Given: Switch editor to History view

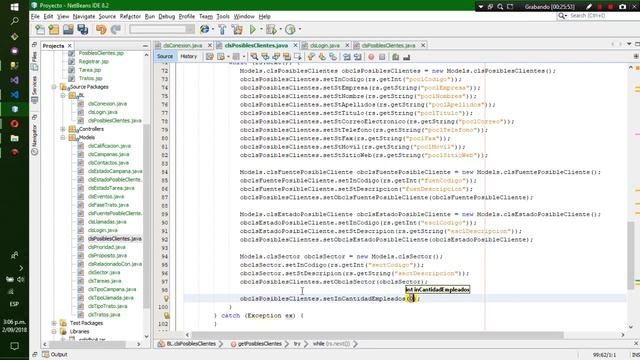Looking at the screenshot, I should click(189, 56).
